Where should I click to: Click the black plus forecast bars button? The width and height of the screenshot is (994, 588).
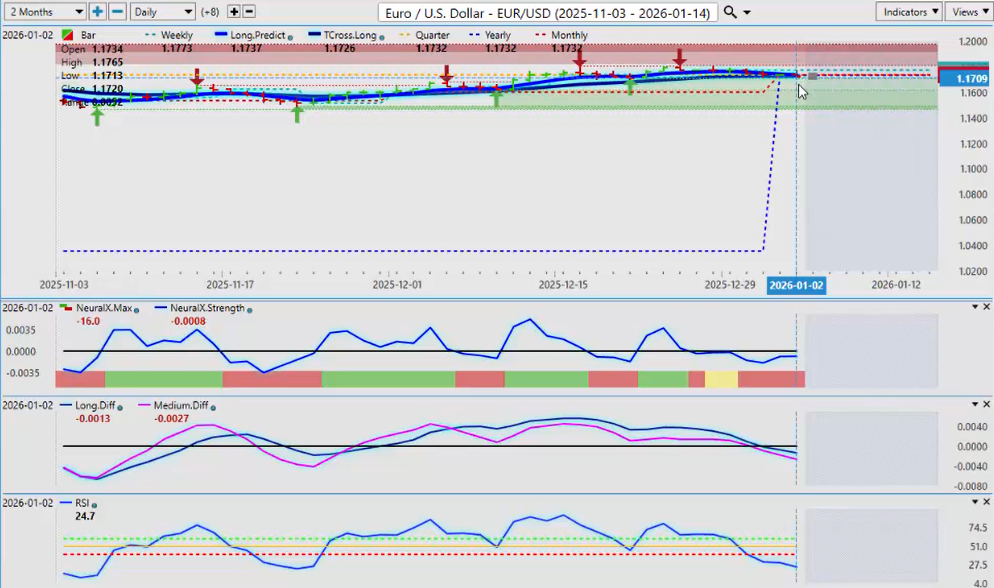(x=234, y=12)
